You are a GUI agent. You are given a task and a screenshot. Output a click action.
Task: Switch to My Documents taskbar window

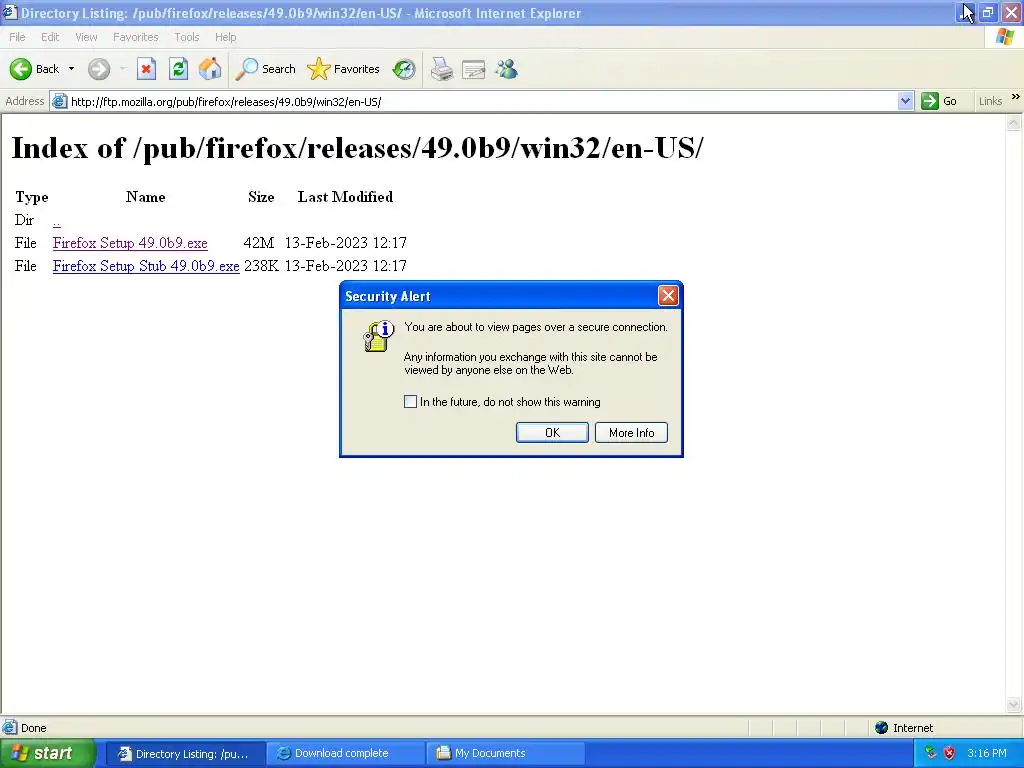pyautogui.click(x=504, y=754)
